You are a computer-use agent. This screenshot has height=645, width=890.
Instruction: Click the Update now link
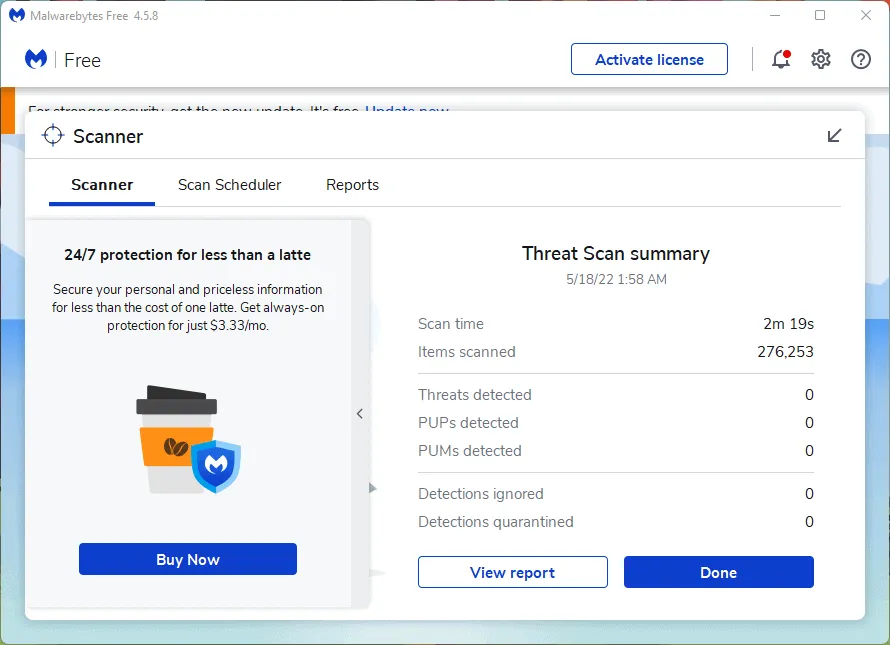pyautogui.click(x=407, y=108)
